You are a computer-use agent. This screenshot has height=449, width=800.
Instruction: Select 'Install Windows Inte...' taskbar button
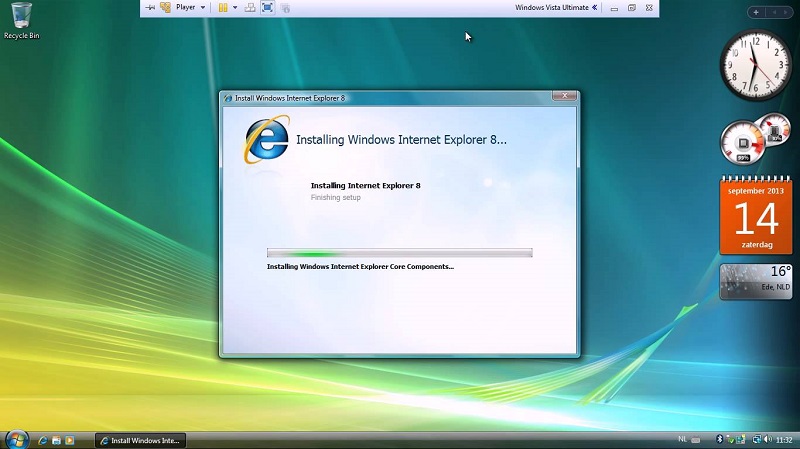click(x=140, y=440)
